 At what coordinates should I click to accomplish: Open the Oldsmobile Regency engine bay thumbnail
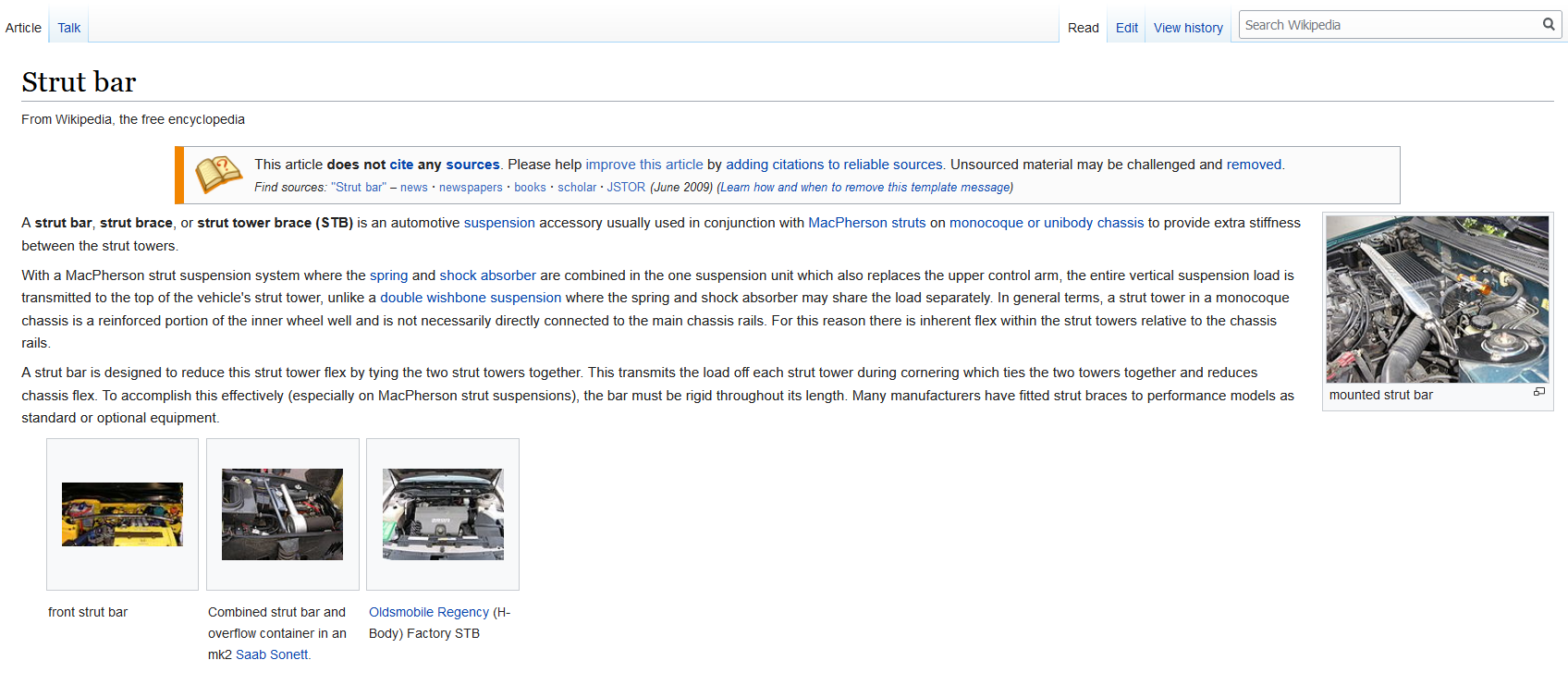click(x=443, y=514)
